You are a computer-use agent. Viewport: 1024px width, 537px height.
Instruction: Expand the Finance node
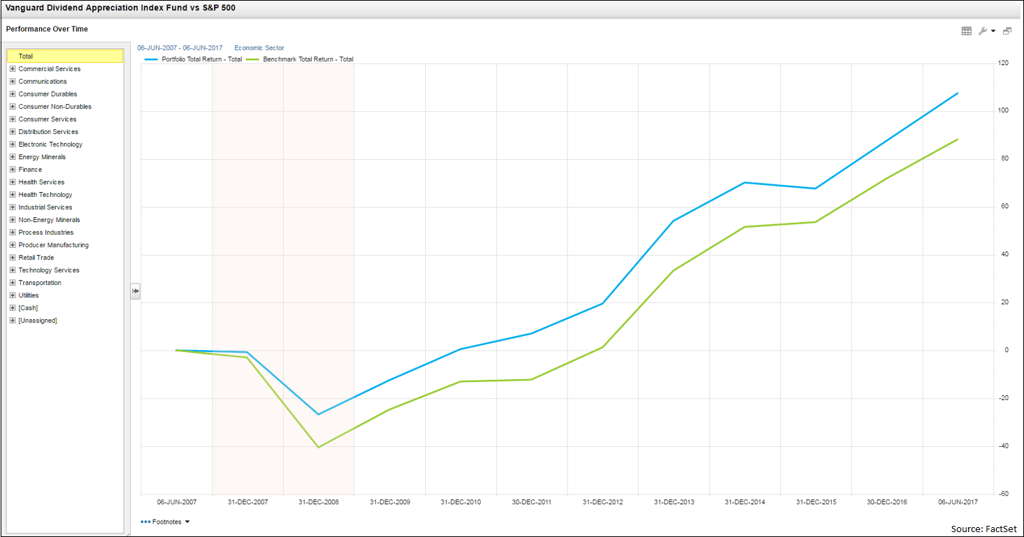tap(12, 169)
